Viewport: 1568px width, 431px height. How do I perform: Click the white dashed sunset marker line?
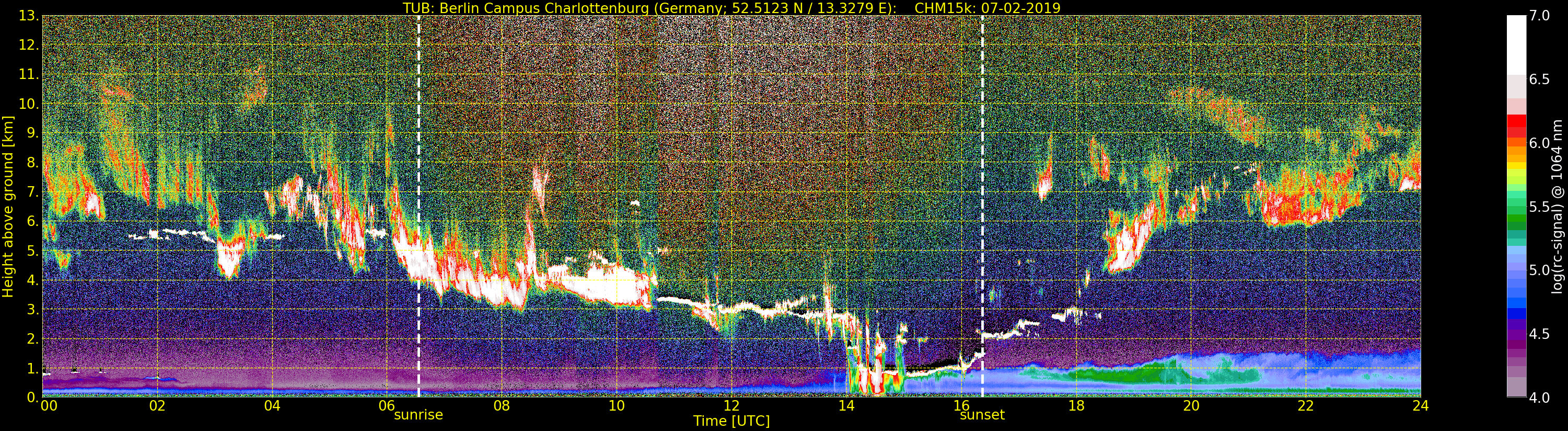tap(982, 206)
